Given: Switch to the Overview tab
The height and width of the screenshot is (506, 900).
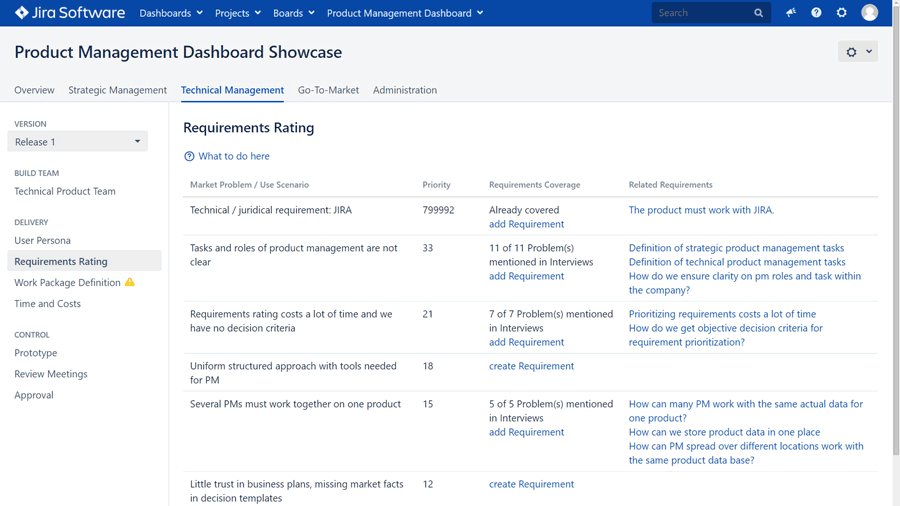Looking at the screenshot, I should pos(34,90).
